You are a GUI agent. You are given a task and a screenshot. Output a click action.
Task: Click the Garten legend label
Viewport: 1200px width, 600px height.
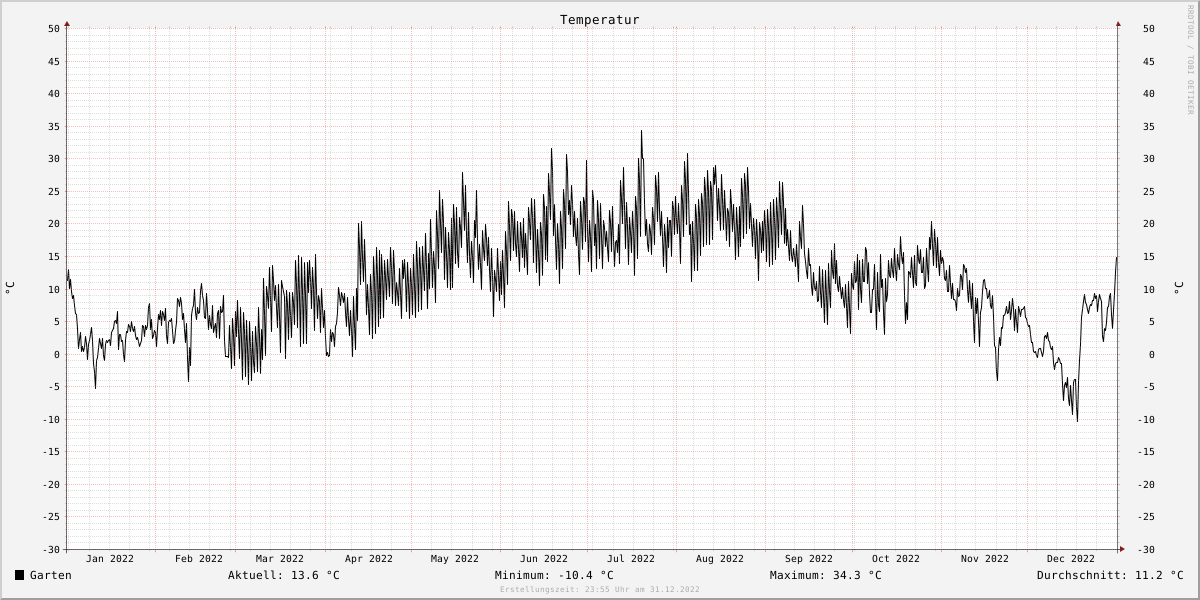(51, 575)
